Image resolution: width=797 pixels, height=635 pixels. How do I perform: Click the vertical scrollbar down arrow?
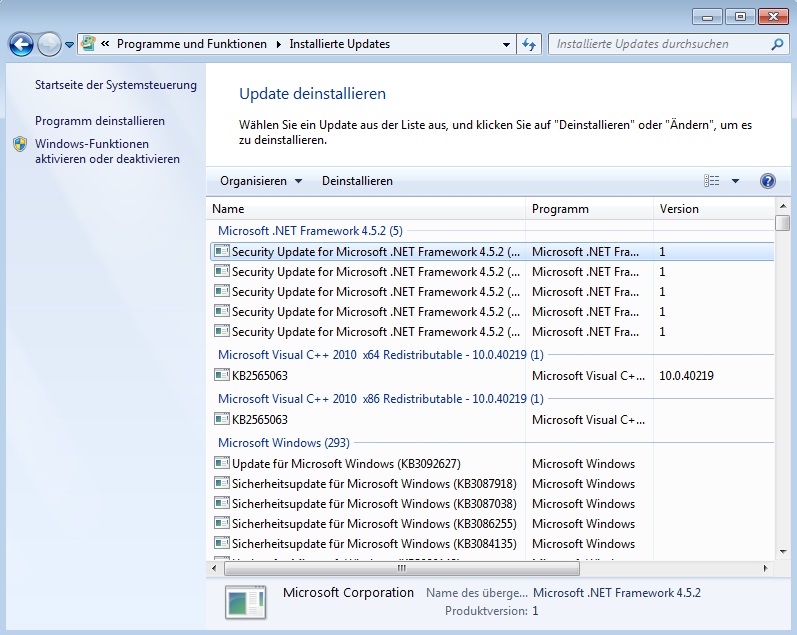pos(783,552)
